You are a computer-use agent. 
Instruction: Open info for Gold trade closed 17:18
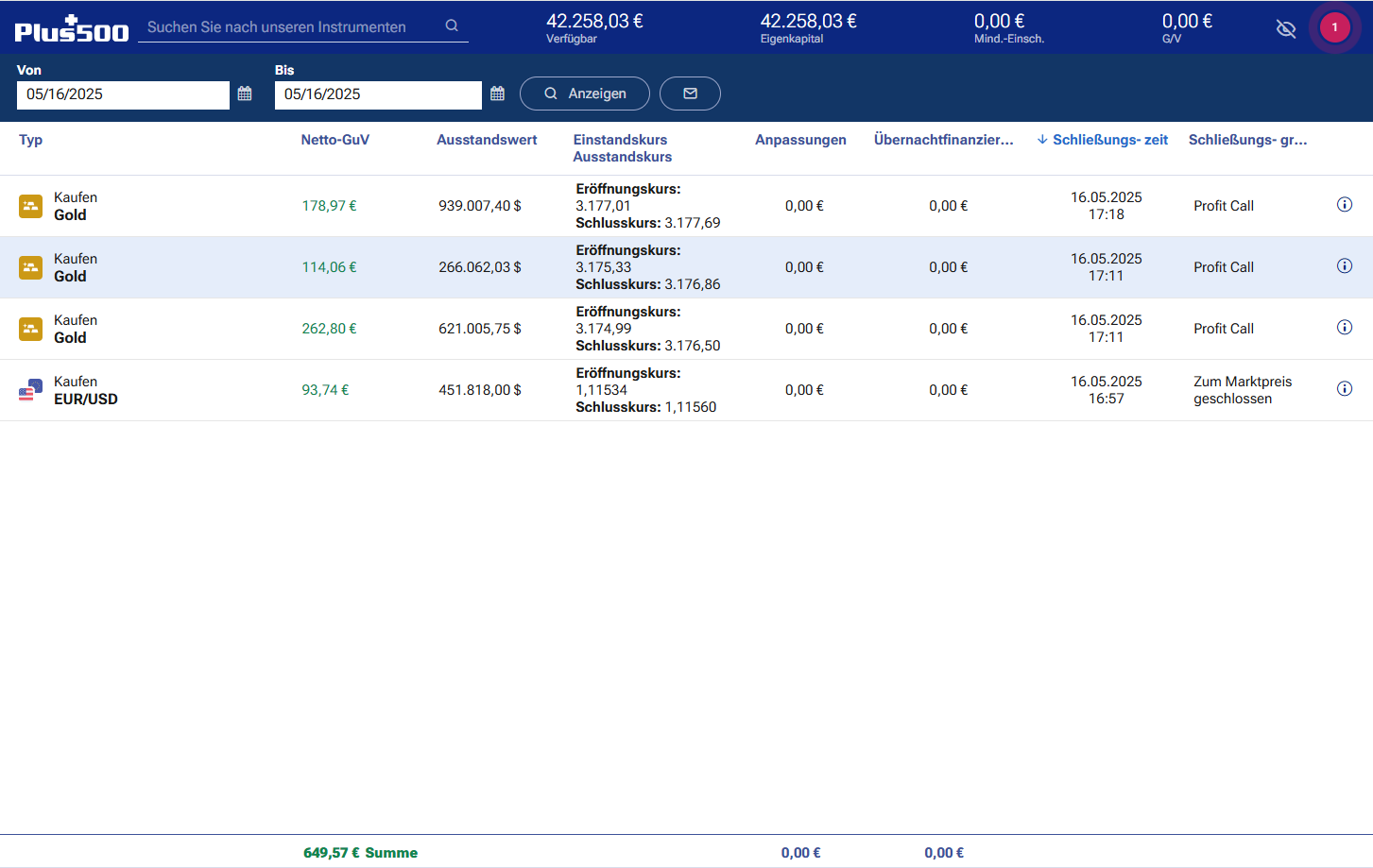1345,205
